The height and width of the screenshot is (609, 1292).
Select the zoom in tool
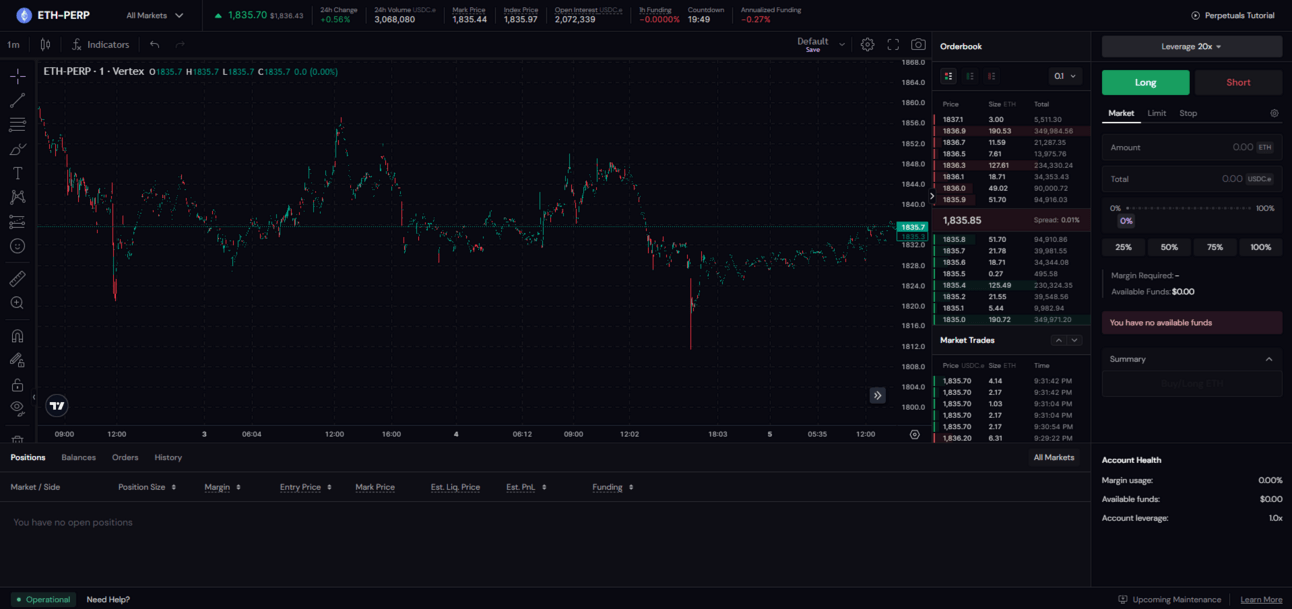click(17, 303)
